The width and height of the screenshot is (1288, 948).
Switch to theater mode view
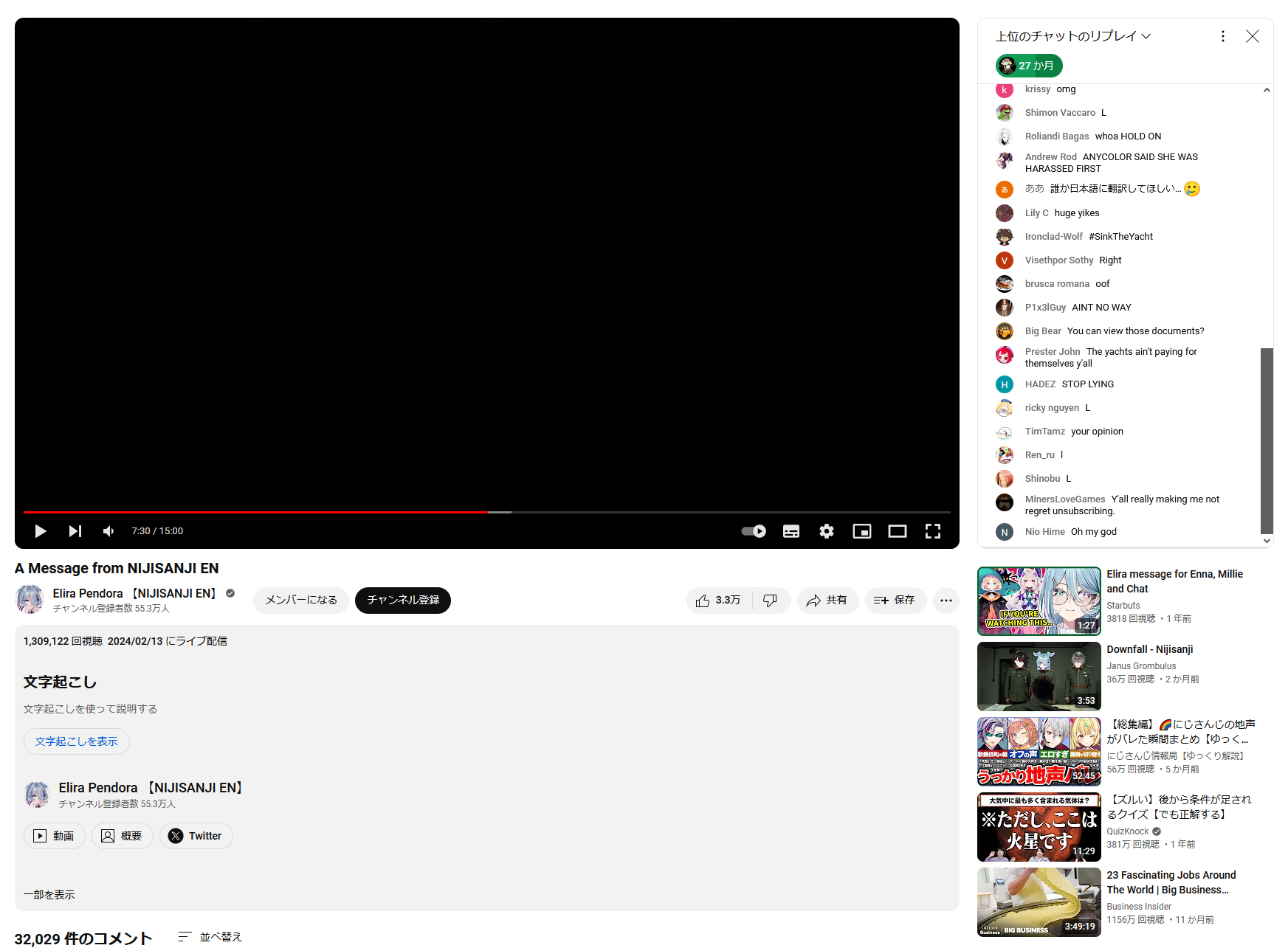(898, 531)
